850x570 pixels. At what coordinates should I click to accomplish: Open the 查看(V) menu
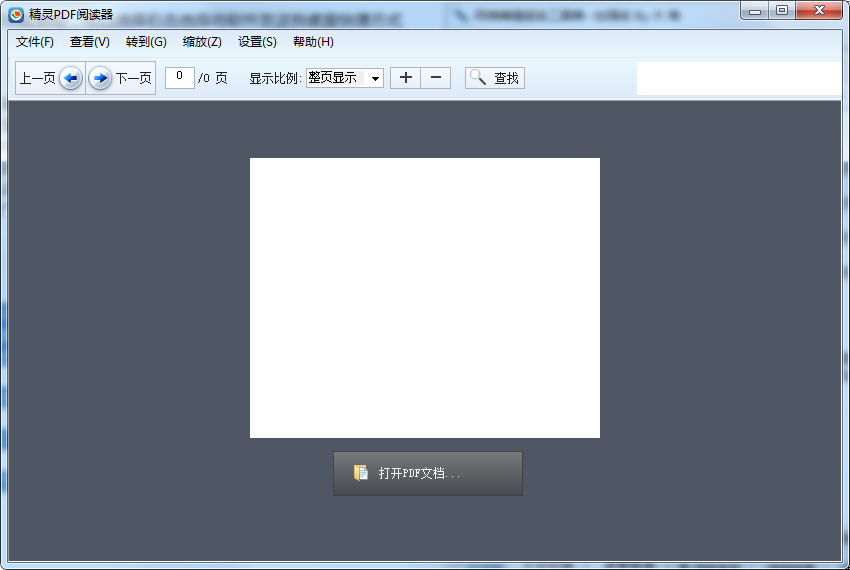pos(89,42)
